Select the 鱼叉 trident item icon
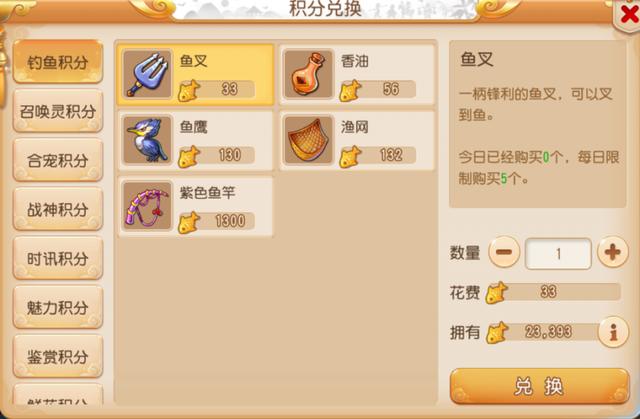The image size is (640, 419). [147, 74]
